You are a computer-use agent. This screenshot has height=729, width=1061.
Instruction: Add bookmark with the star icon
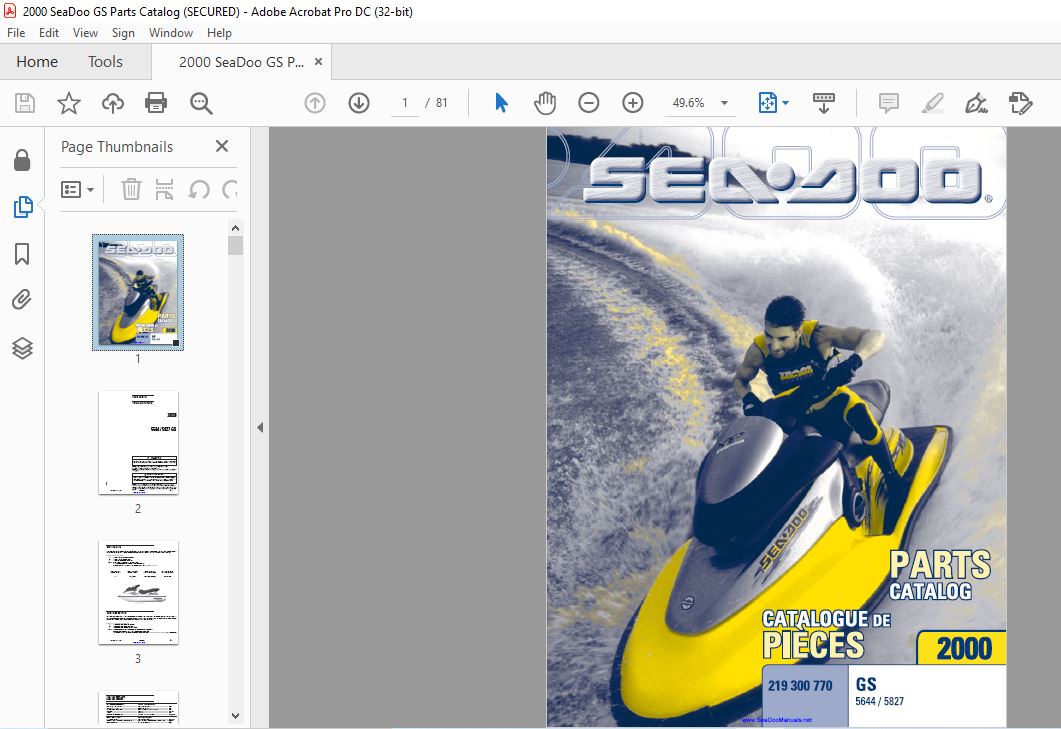tap(68, 103)
